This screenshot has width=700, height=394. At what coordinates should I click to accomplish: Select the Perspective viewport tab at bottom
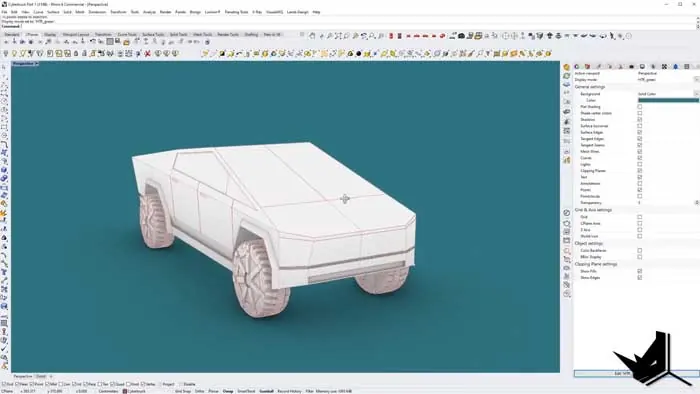click(22, 377)
